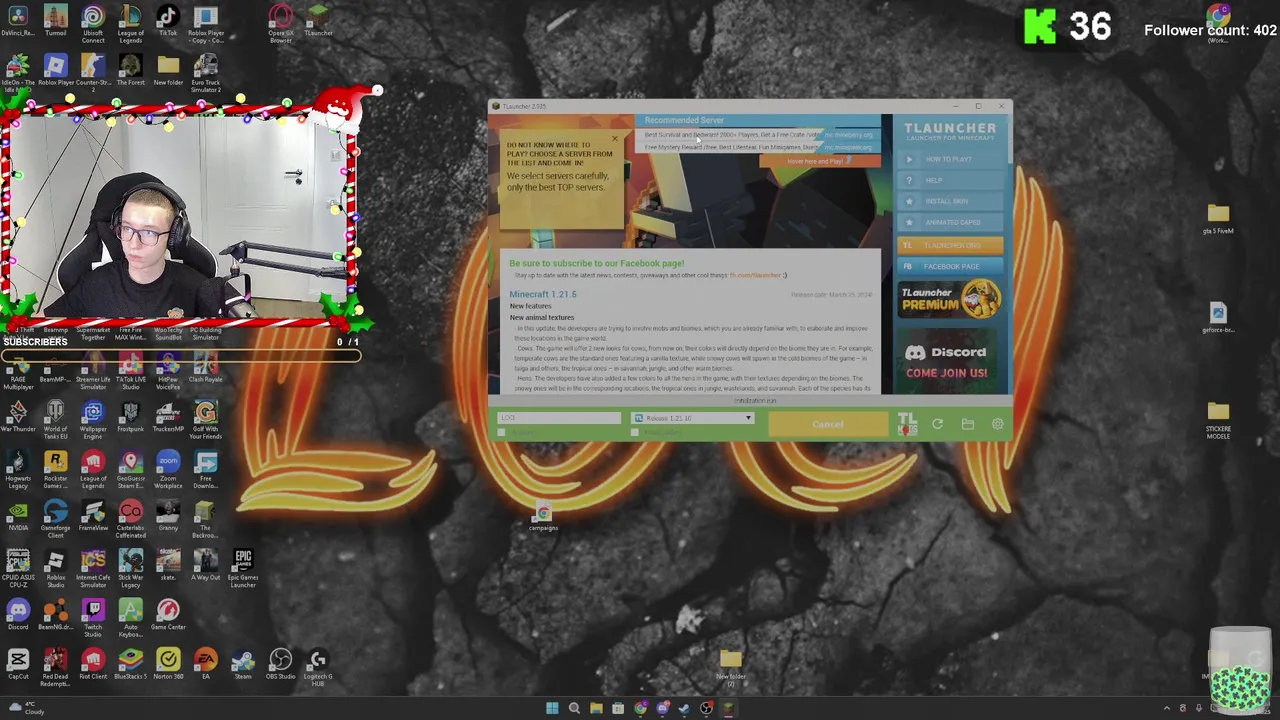Open INSTALL SKIN in TLauncher sidebar

click(x=949, y=201)
